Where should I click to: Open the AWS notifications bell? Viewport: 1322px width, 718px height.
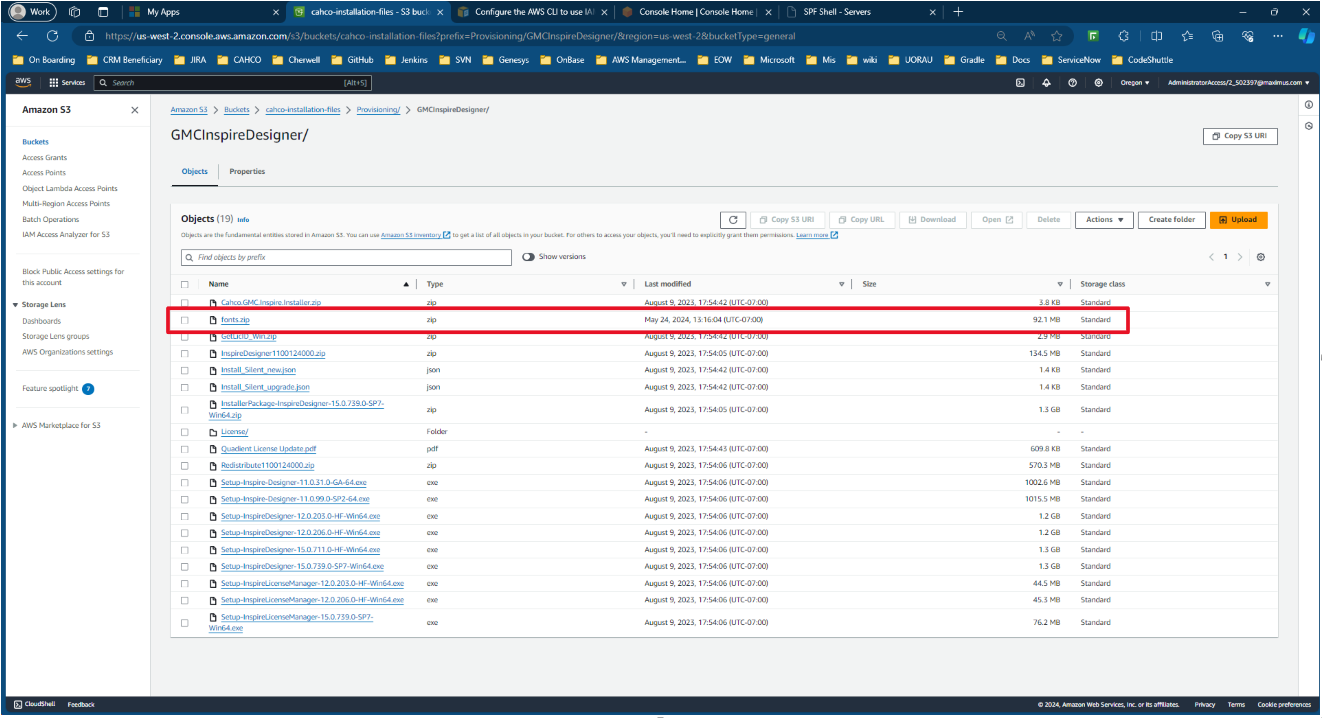point(1046,83)
